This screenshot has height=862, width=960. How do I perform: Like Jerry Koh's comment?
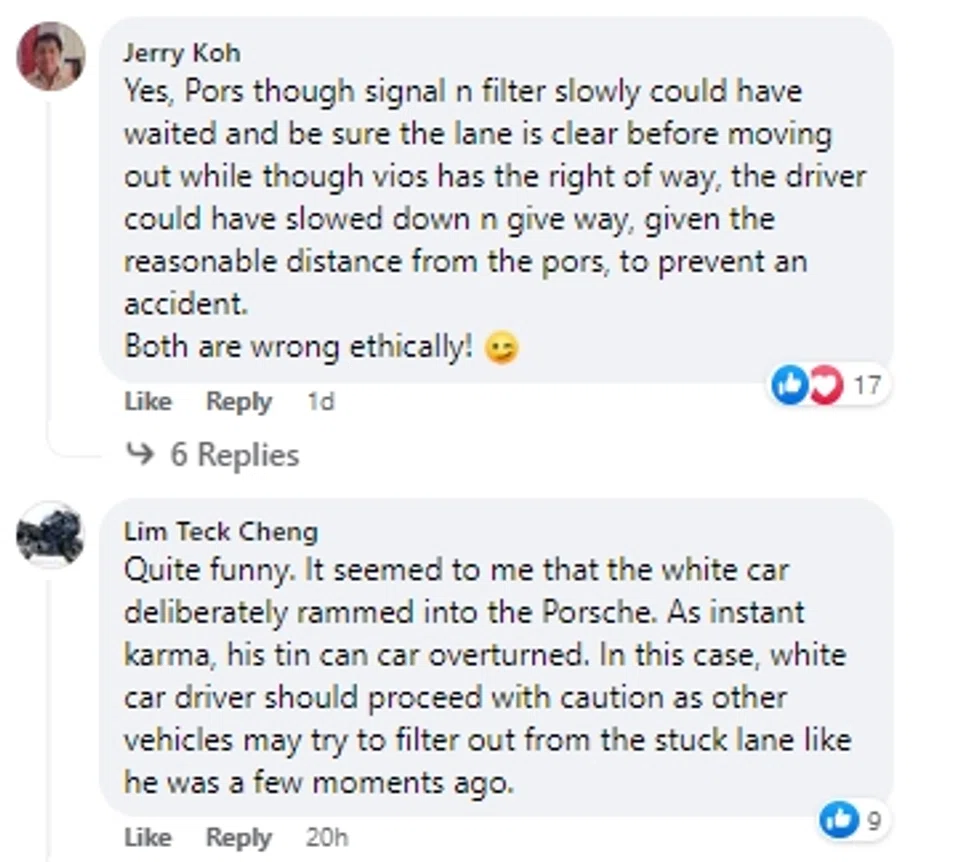pos(148,402)
